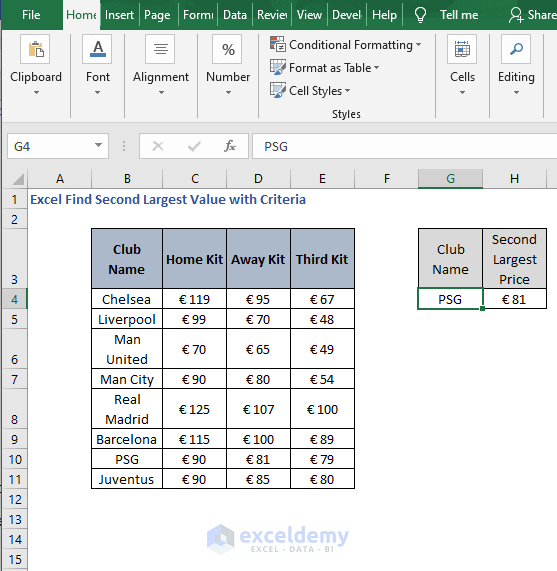Image resolution: width=557 pixels, height=571 pixels.
Task: Open the Editing magnifier icon
Action: [x=516, y=49]
